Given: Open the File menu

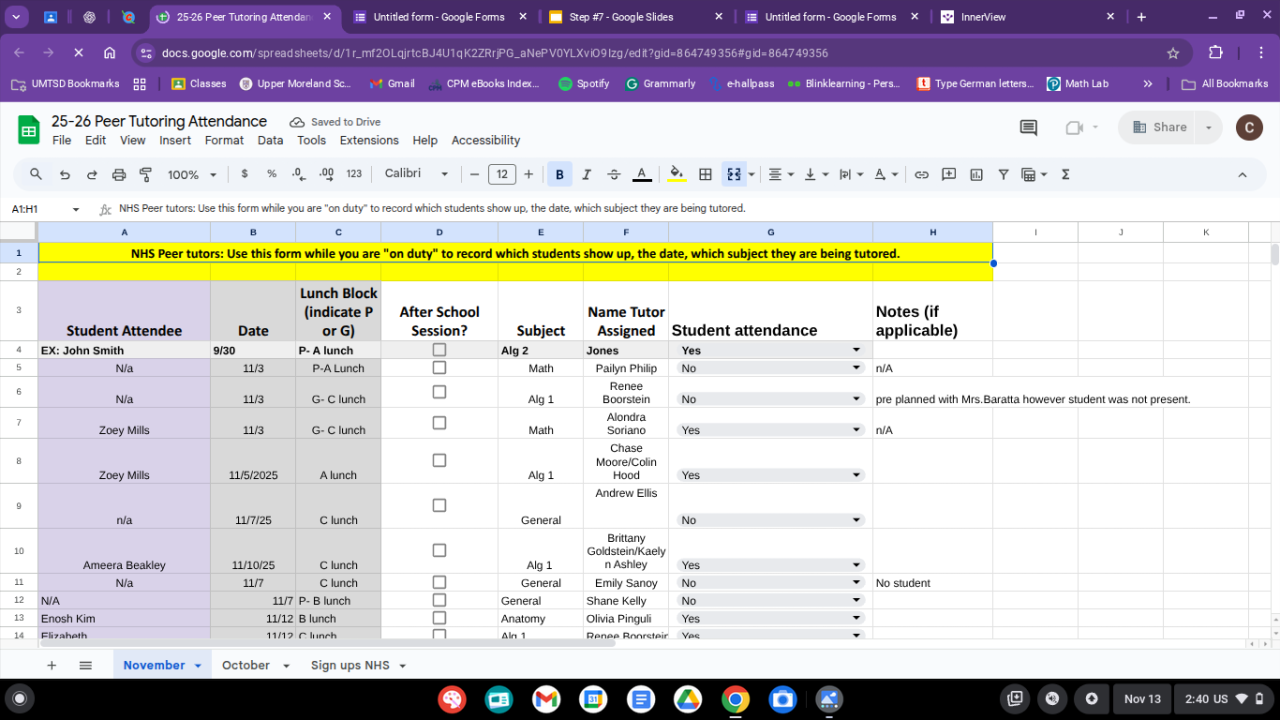Looking at the screenshot, I should [x=62, y=140].
